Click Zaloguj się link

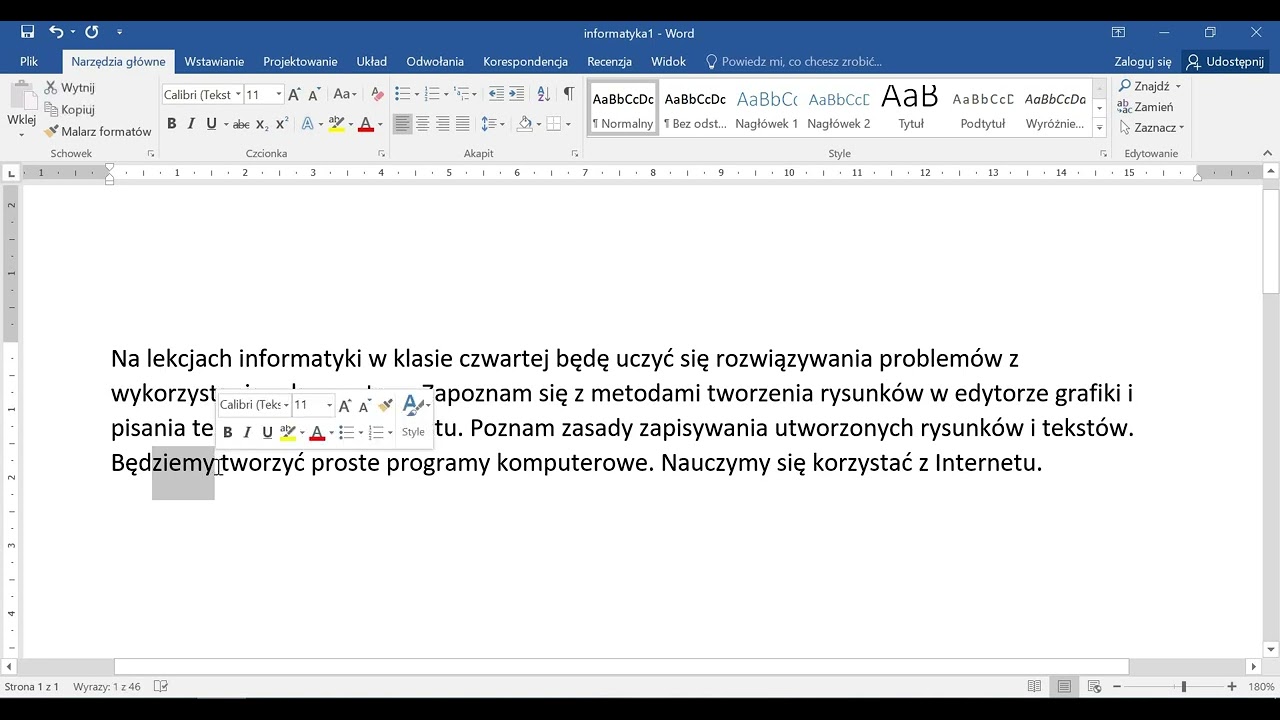pyautogui.click(x=1143, y=62)
